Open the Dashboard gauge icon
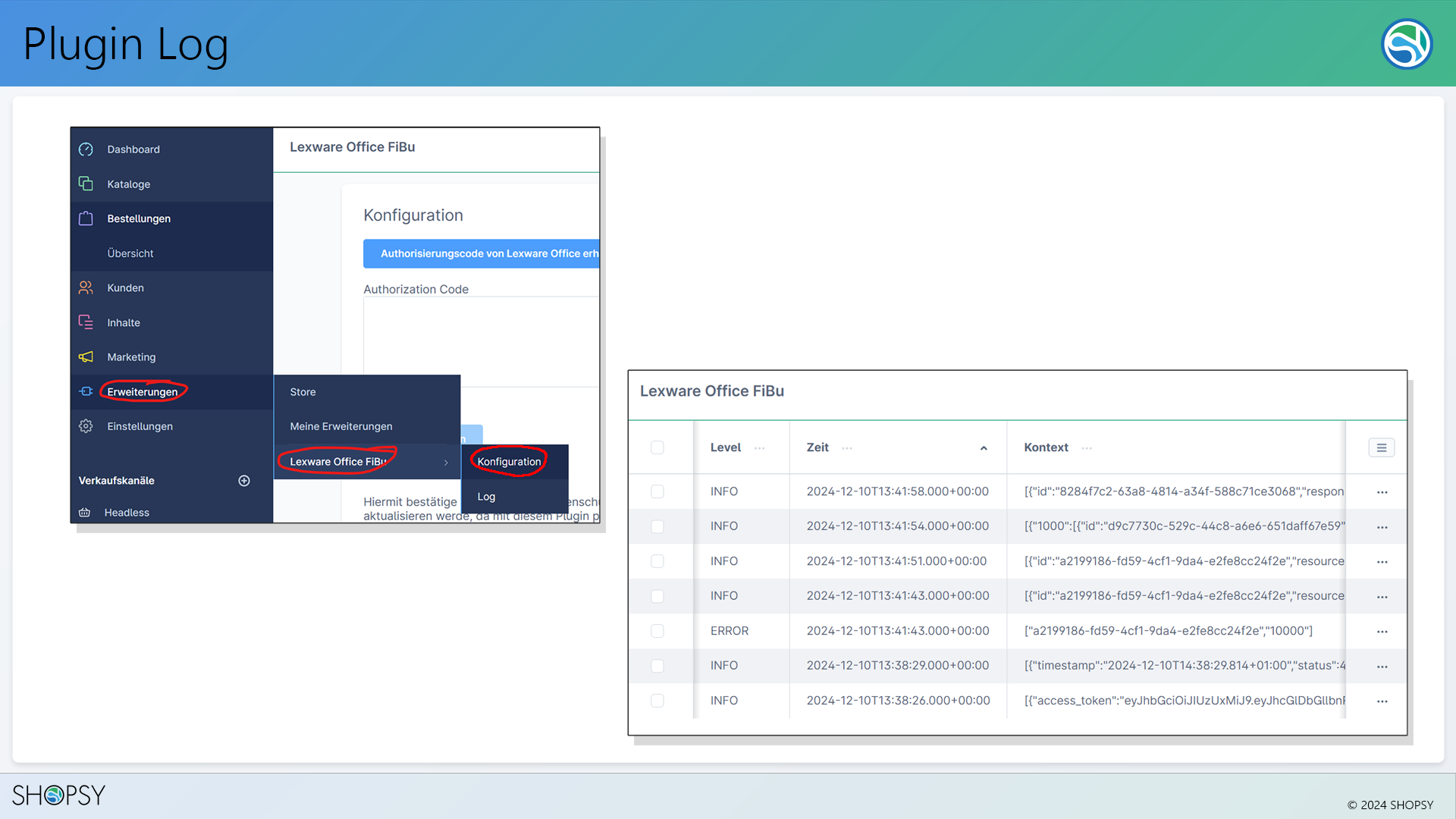Screen dimensions: 1456x819 click(x=86, y=149)
